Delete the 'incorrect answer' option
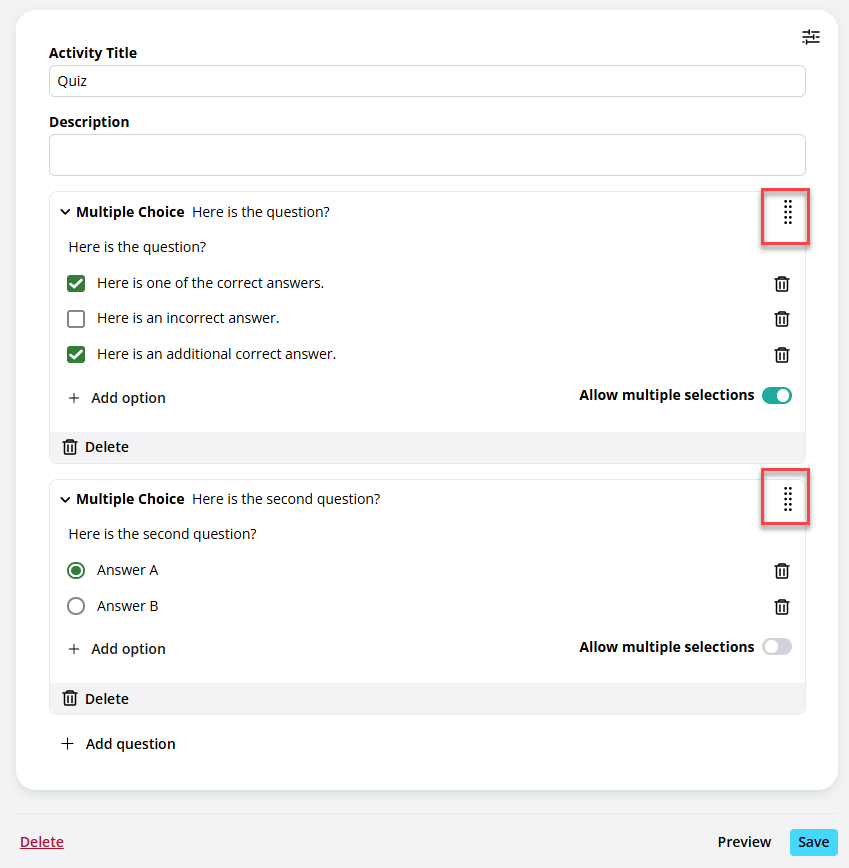Screen dimensions: 849x868 coord(781,319)
